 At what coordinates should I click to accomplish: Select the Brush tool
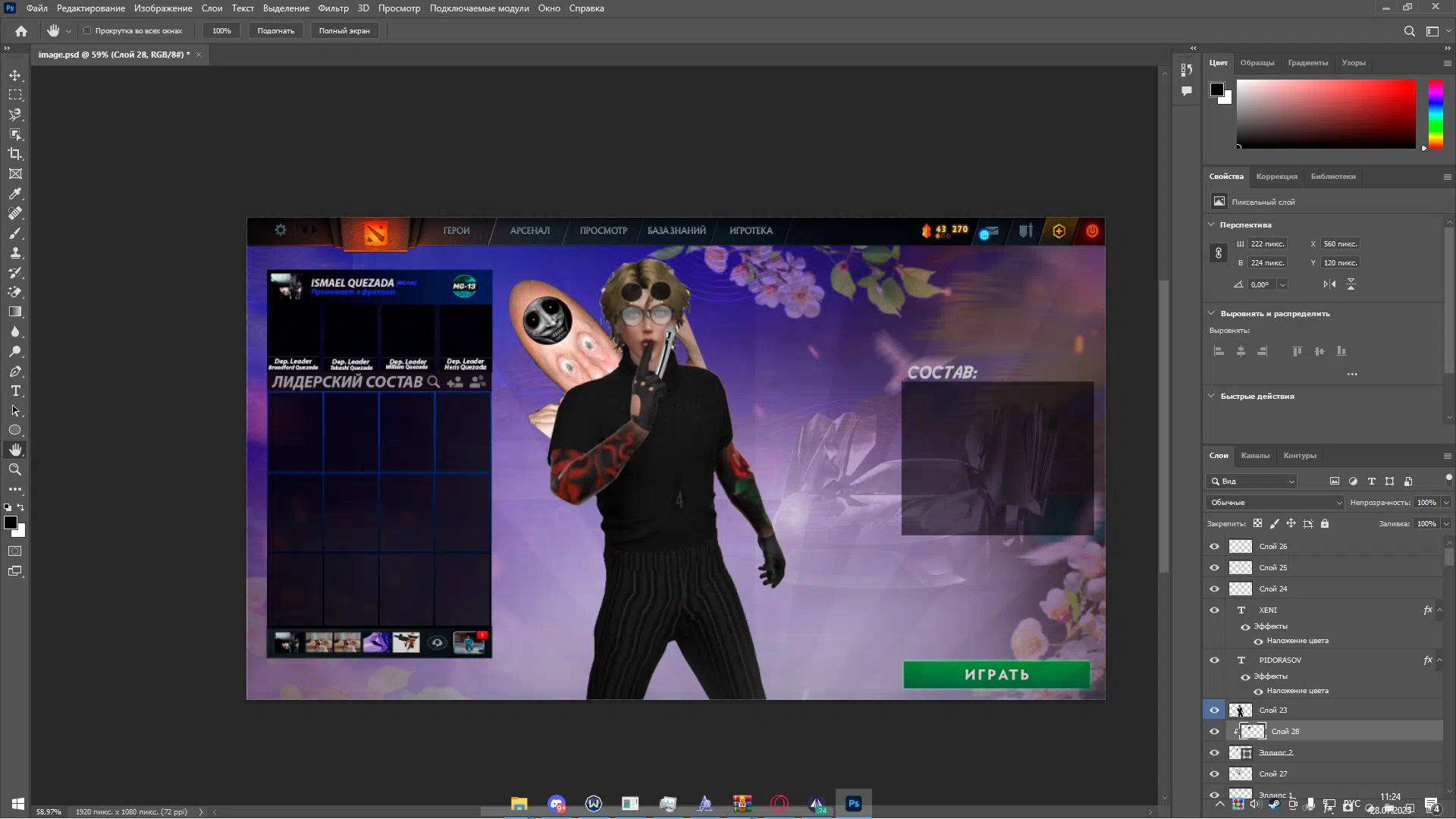(x=15, y=234)
